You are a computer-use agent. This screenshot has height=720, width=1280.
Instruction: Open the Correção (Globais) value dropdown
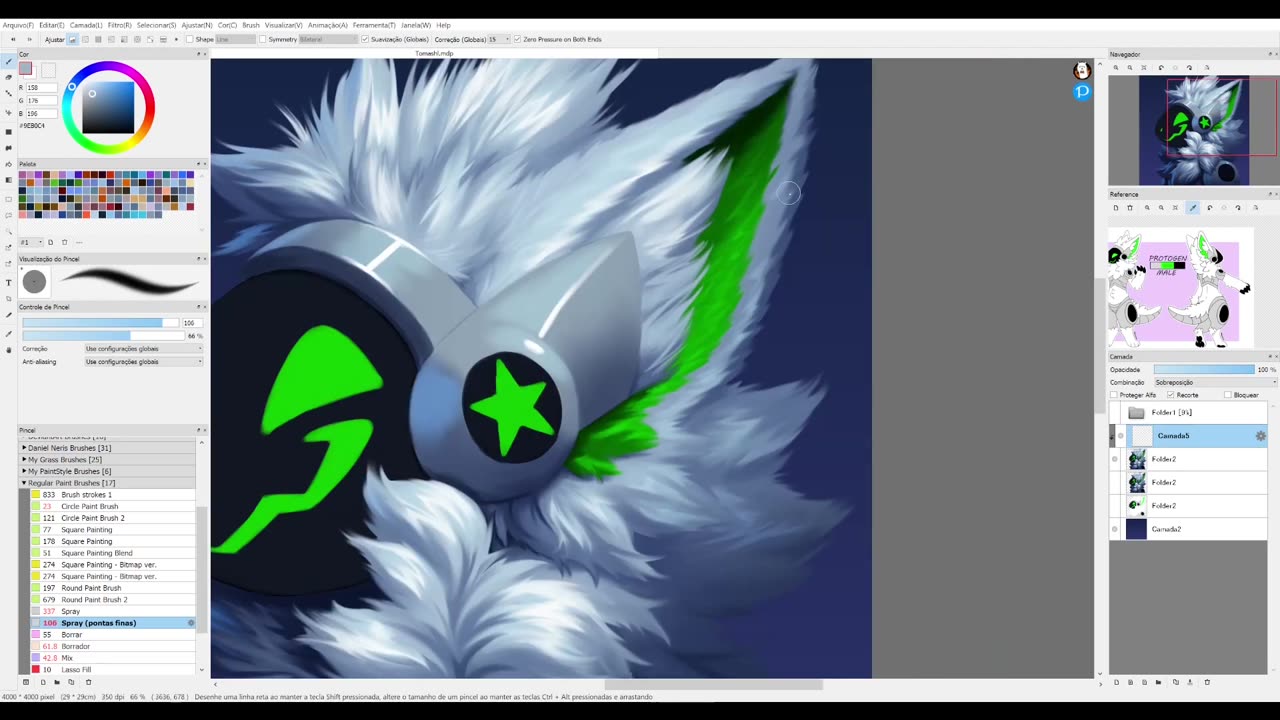coord(498,39)
